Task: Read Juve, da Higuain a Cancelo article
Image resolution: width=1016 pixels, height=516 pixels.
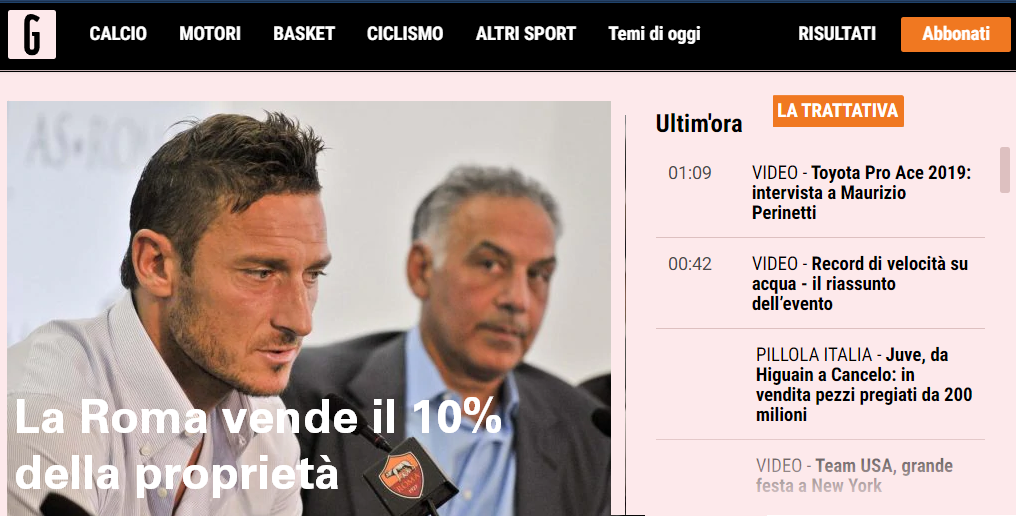Action: tap(864, 384)
